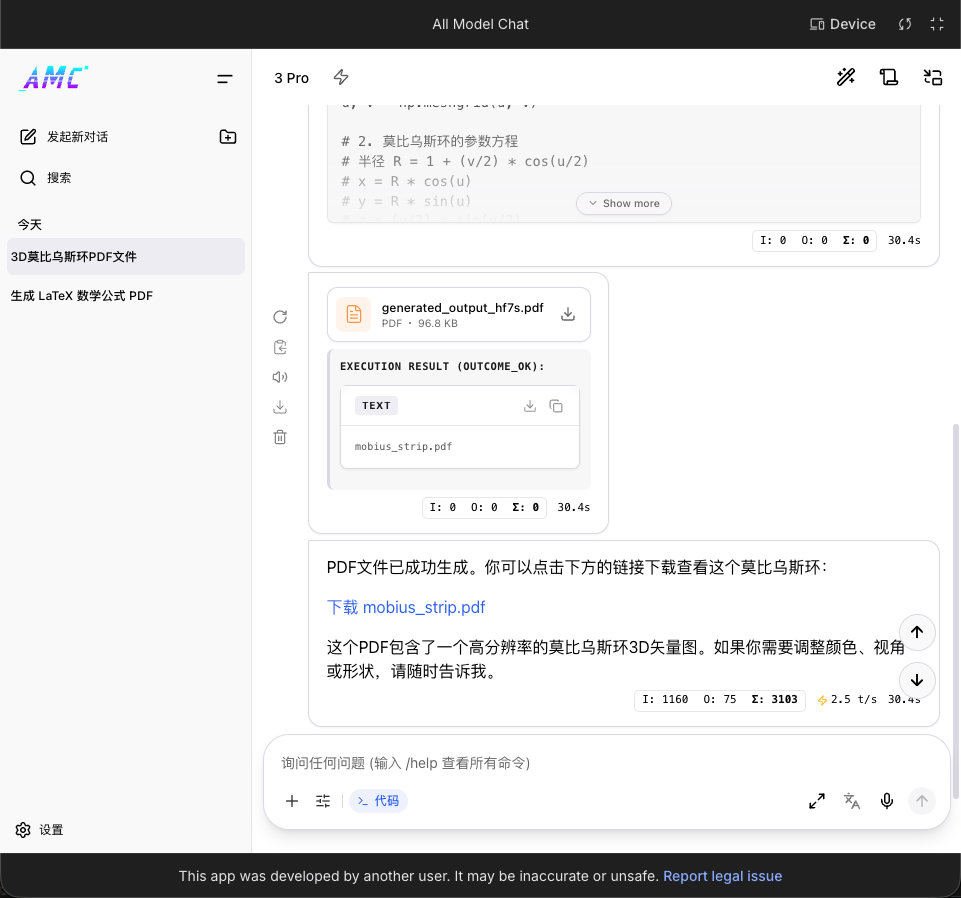The width and height of the screenshot is (961, 898).
Task: Expand the input box to fullscreen
Action: pyautogui.click(x=817, y=801)
